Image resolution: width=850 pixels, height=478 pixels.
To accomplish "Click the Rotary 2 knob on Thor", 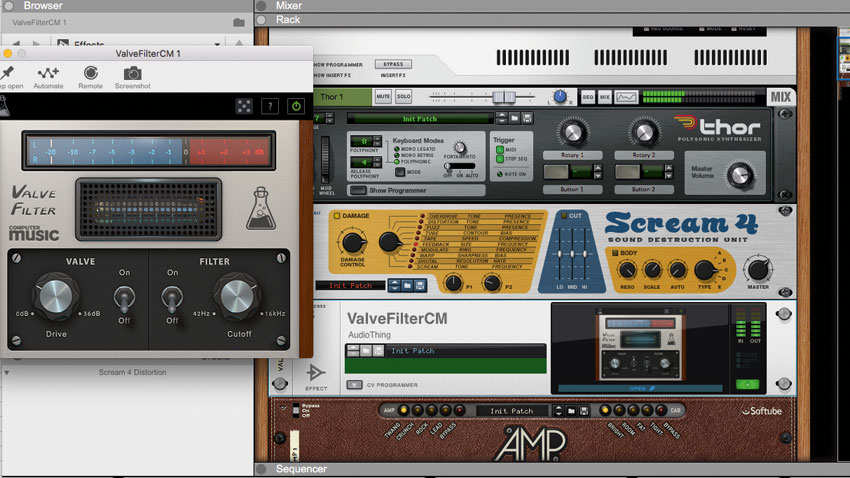I will tap(643, 132).
